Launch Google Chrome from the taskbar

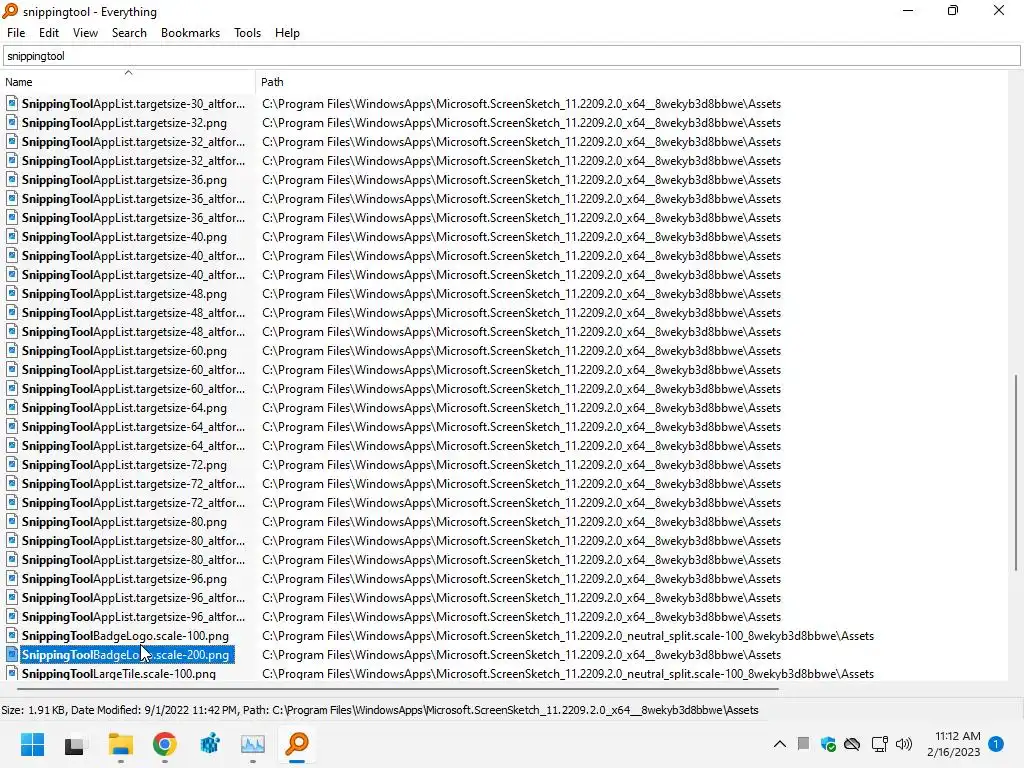click(165, 744)
